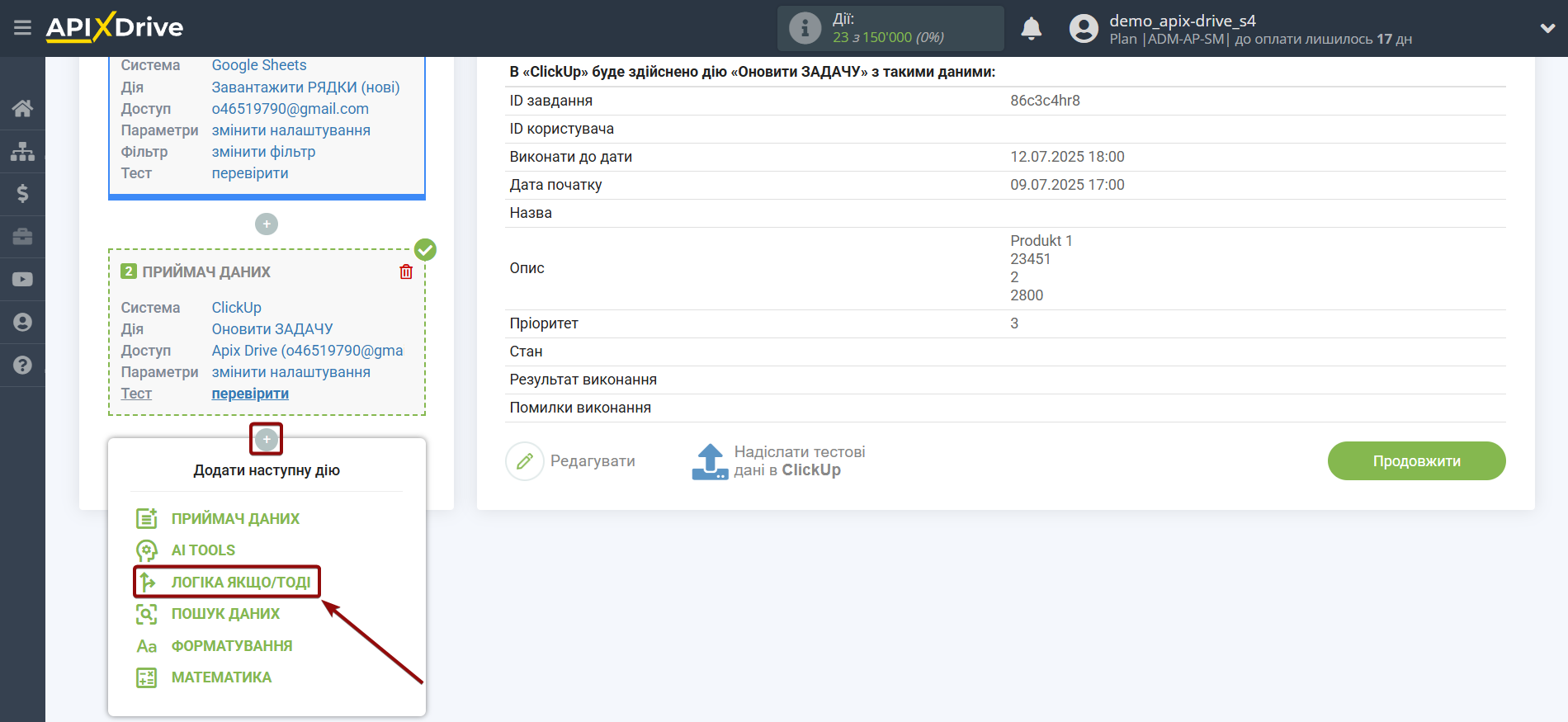This screenshot has width=1568, height=722.
Task: Click receiver змінити налаштування link
Action: [290, 372]
